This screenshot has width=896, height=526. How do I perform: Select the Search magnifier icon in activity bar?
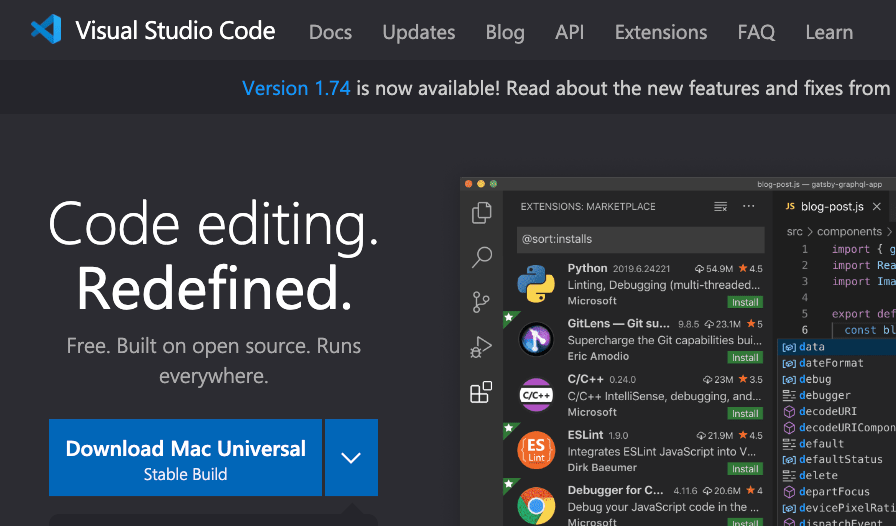[481, 257]
